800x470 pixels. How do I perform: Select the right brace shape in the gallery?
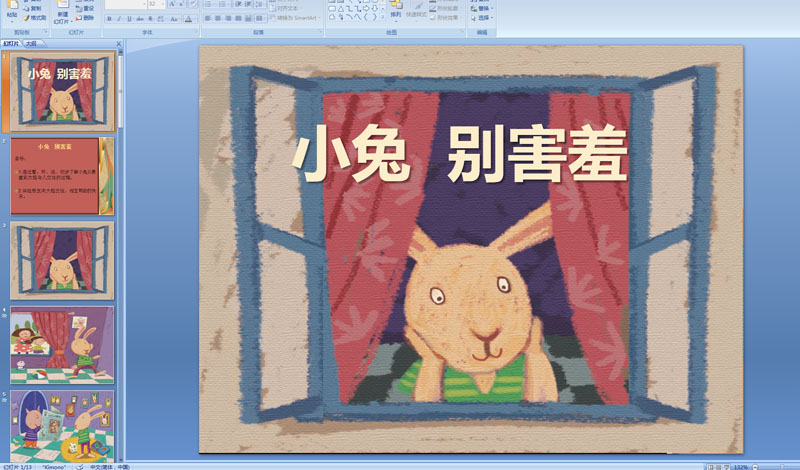[x=374, y=17]
